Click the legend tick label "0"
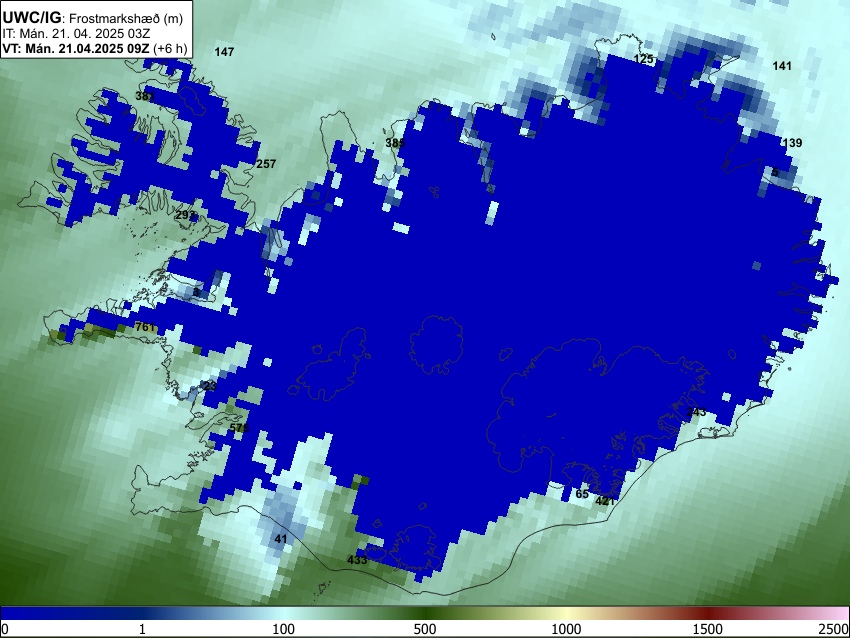Image resolution: width=850 pixels, height=638 pixels. (5, 629)
